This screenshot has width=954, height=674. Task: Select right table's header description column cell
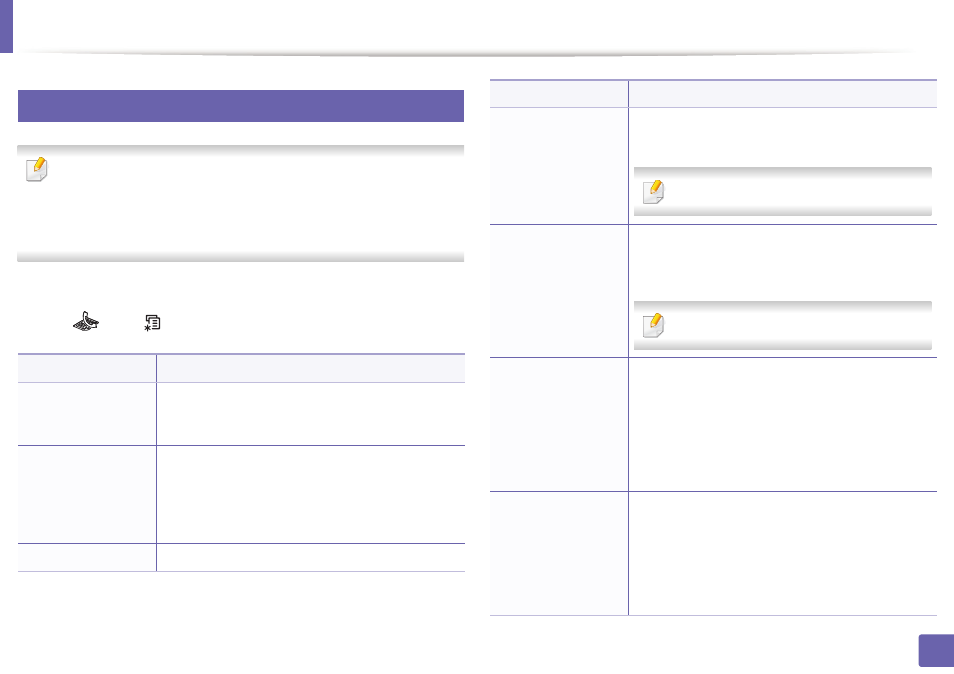pos(783,94)
